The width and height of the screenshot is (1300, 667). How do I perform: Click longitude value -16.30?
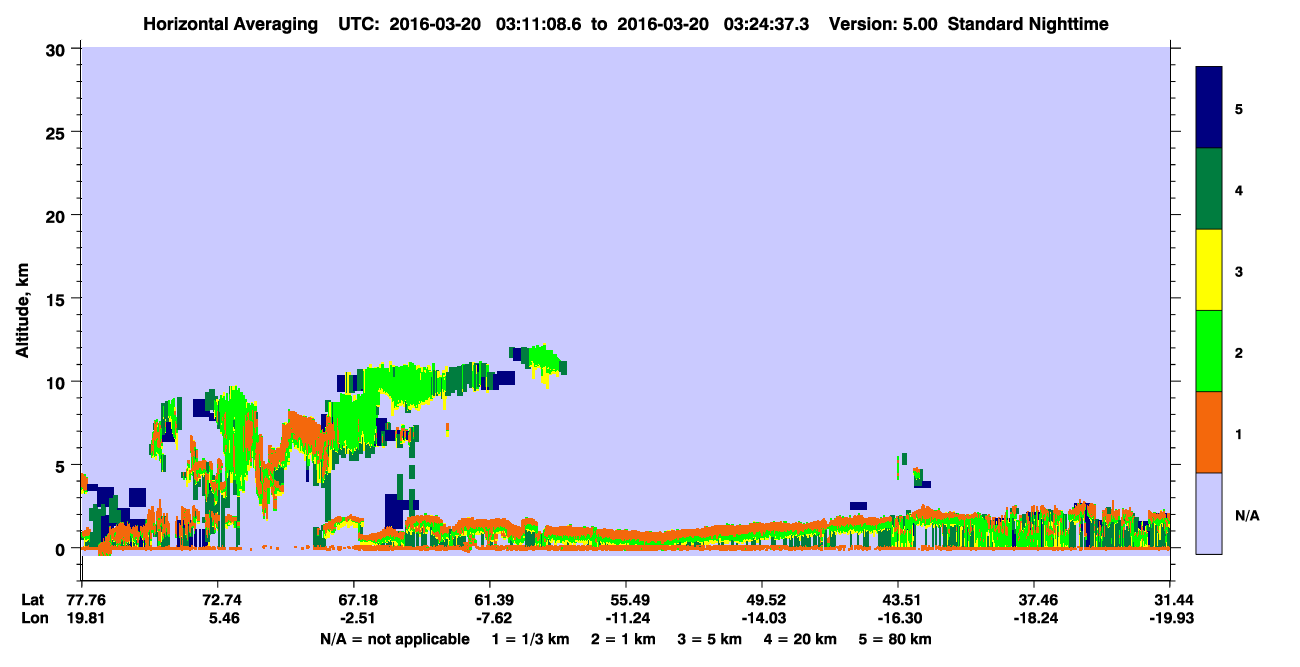click(898, 618)
